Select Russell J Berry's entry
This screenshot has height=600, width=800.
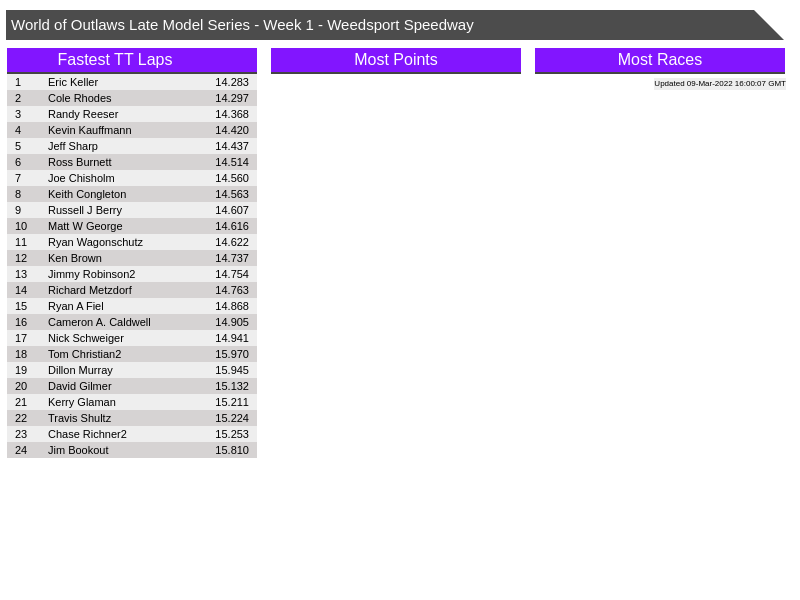click(85, 210)
